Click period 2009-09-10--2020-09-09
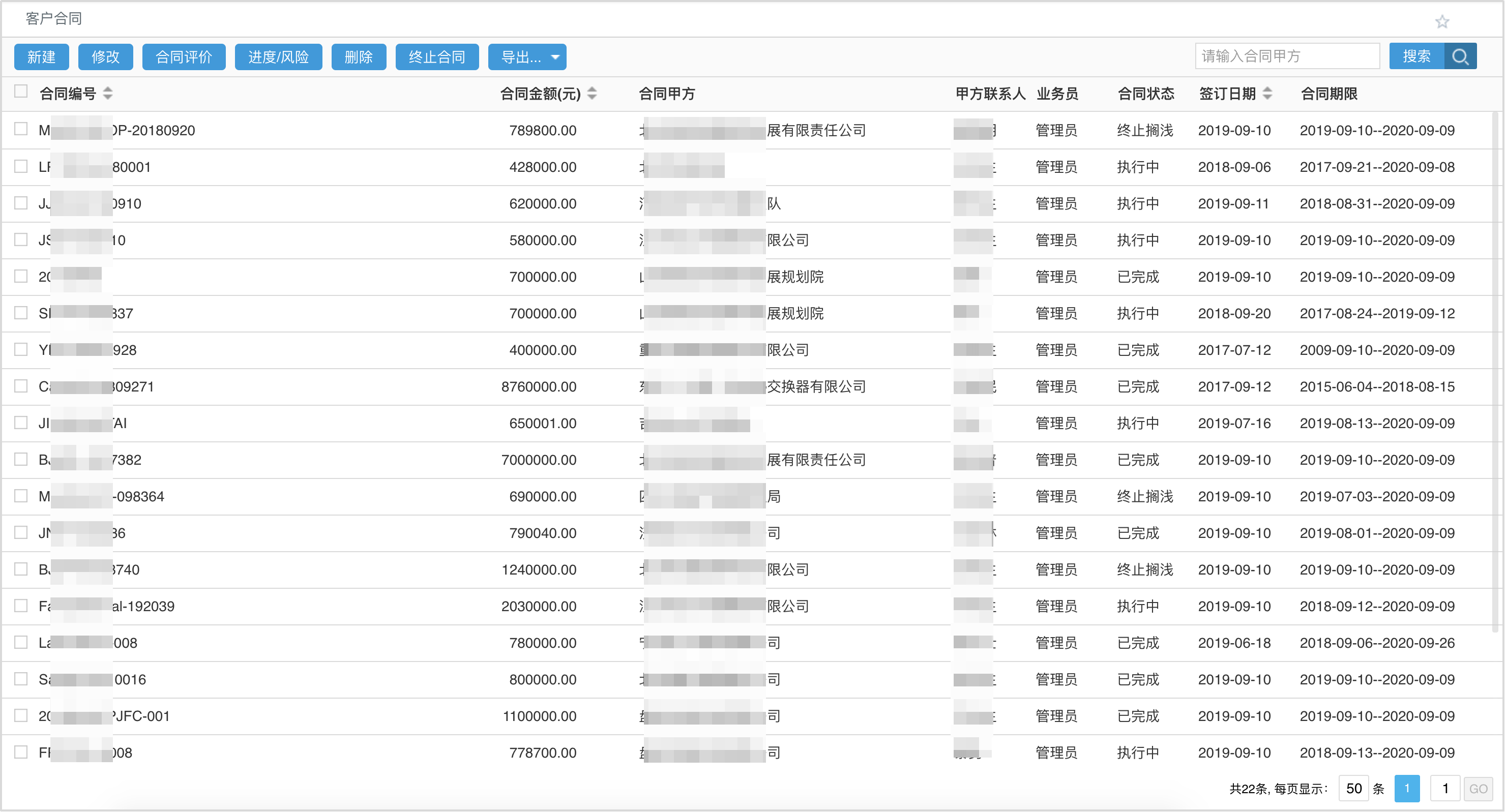The width and height of the screenshot is (1506, 812). (x=1377, y=350)
